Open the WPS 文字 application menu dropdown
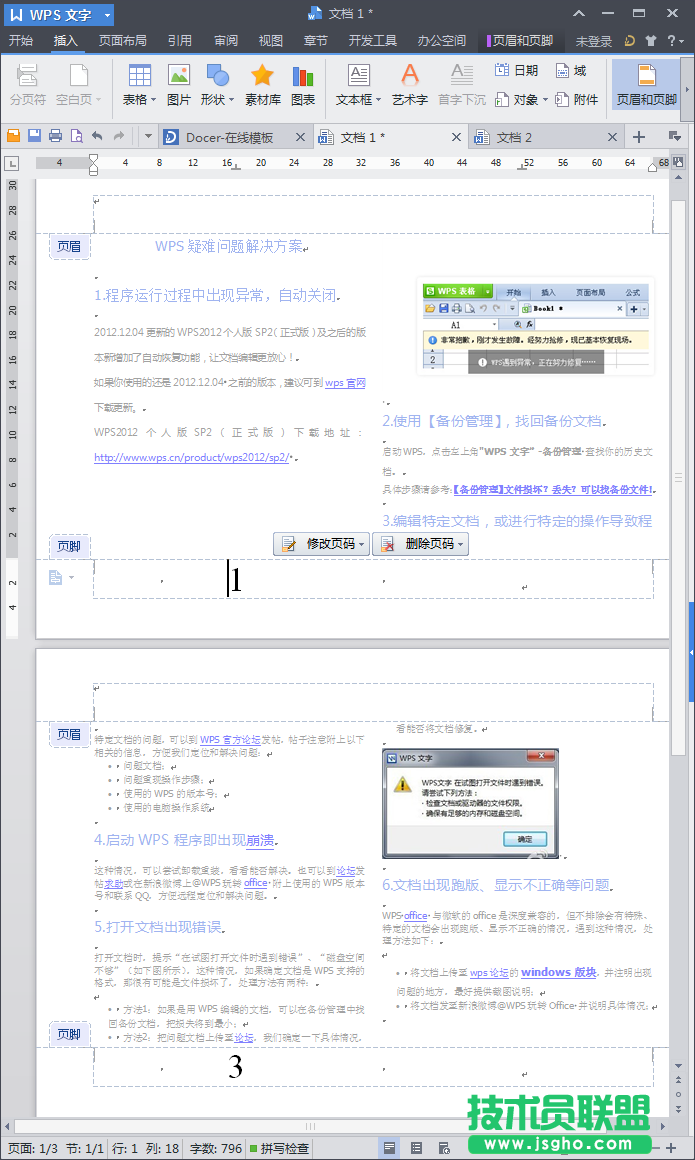Image resolution: width=695 pixels, height=1160 pixels. pos(108,14)
